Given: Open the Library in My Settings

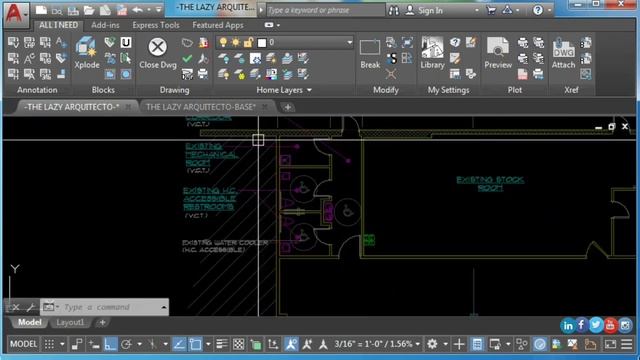Looking at the screenshot, I should [x=432, y=53].
